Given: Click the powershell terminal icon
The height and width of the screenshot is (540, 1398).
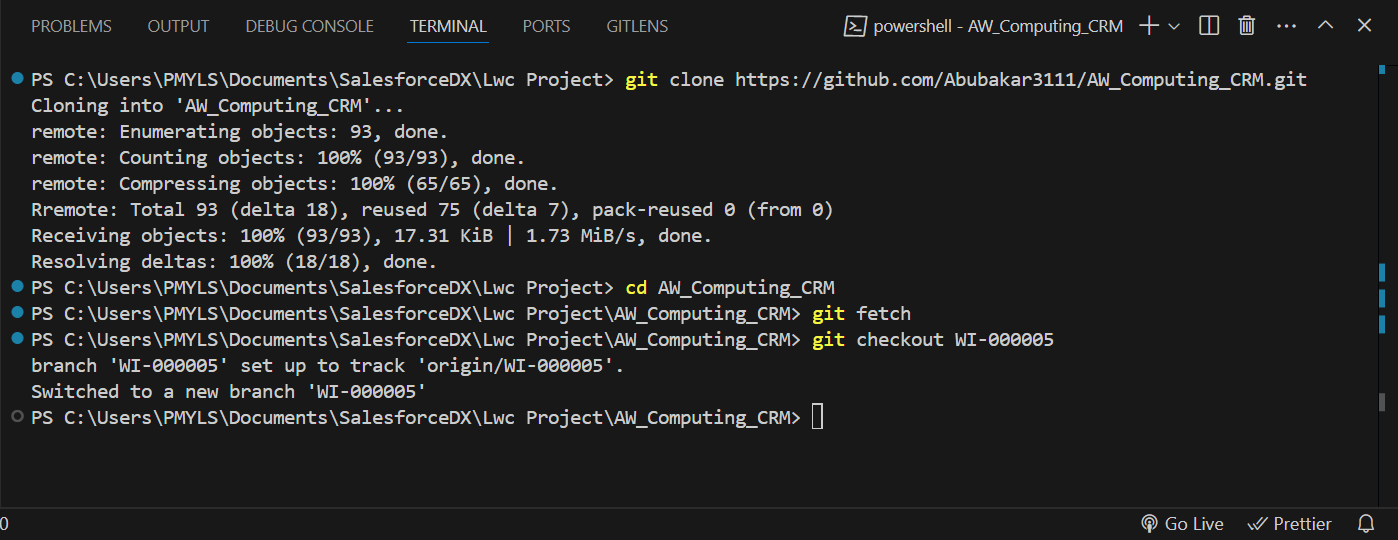Looking at the screenshot, I should 854,26.
